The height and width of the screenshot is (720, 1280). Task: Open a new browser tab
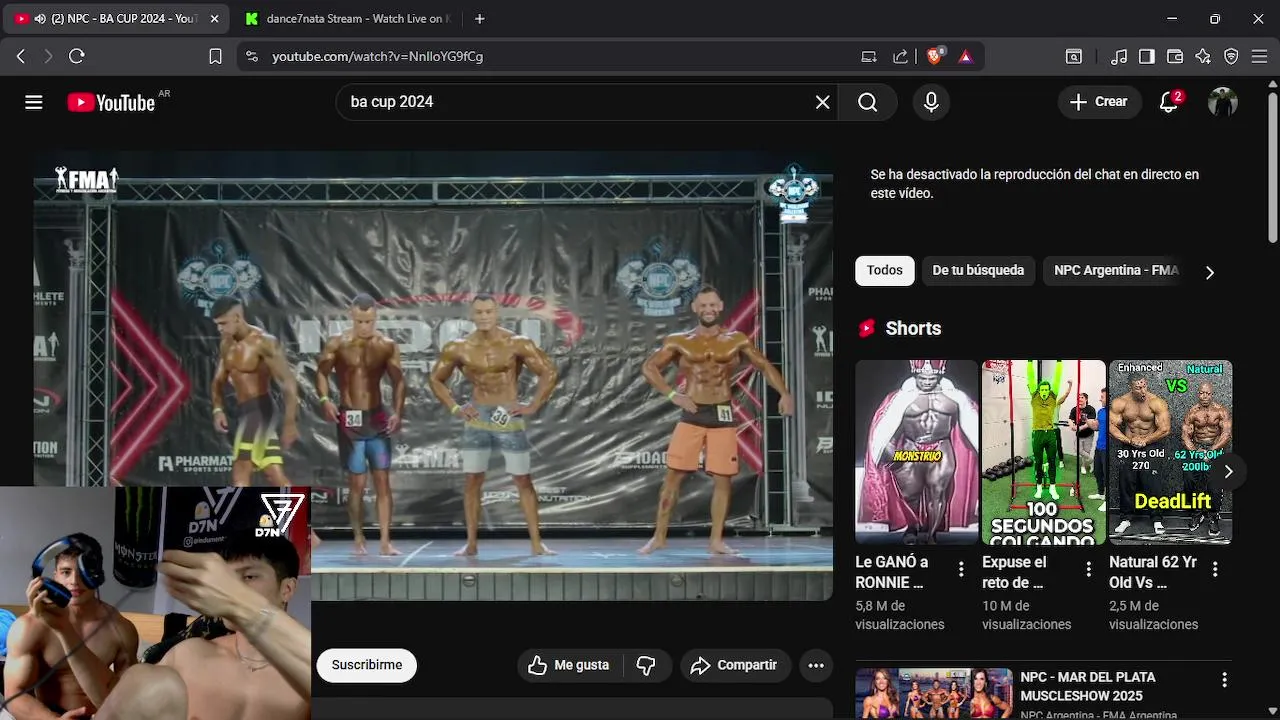coord(480,19)
